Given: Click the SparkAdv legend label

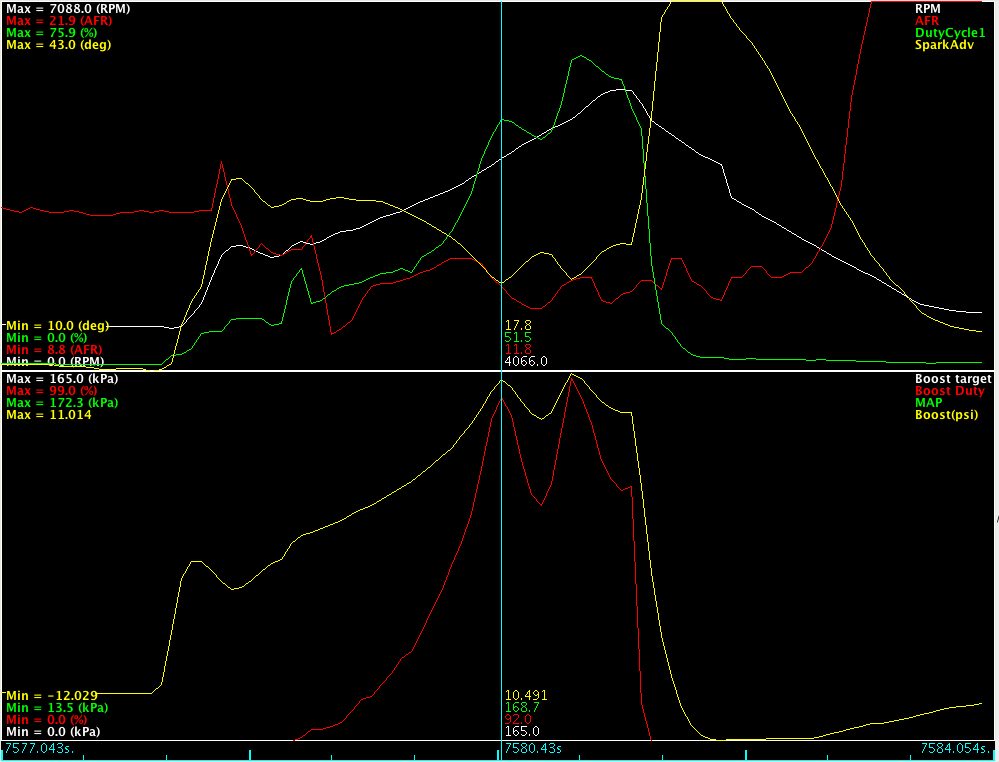Looking at the screenshot, I should [x=944, y=45].
